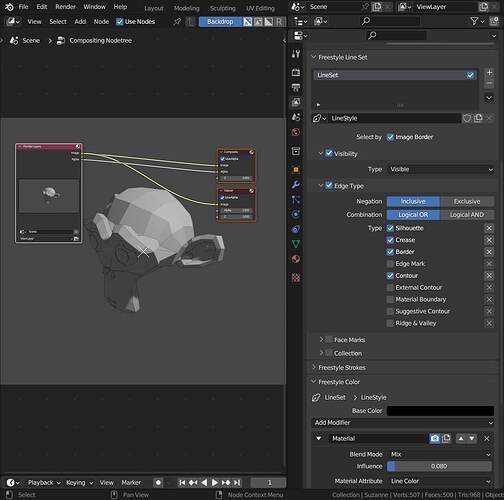Move Material modifier up
This screenshot has height=500, width=504.
pyautogui.click(x=461, y=438)
